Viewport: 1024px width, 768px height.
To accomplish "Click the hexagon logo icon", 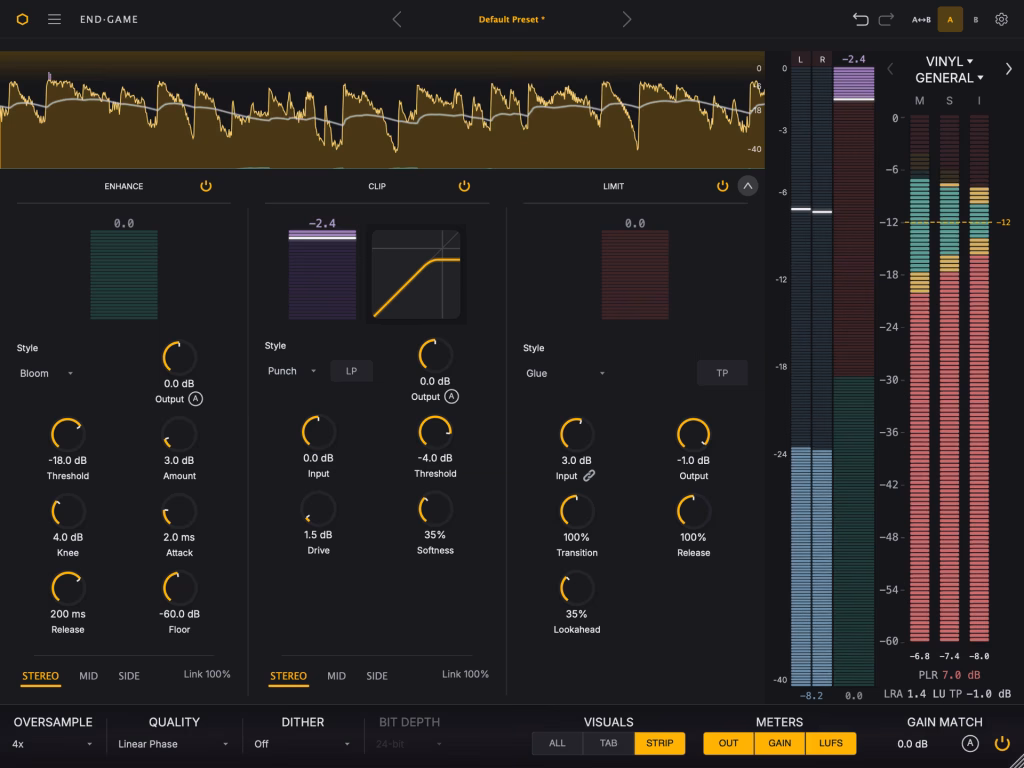I will pos(22,20).
